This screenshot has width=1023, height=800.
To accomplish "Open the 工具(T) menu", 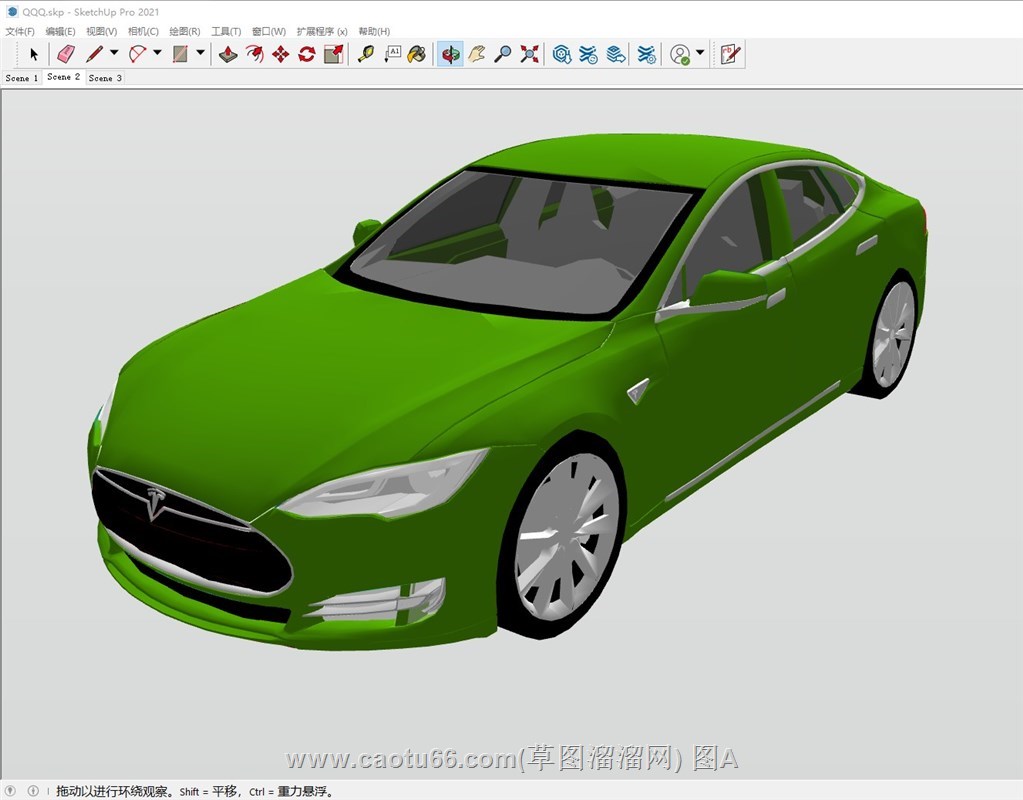I will [226, 31].
